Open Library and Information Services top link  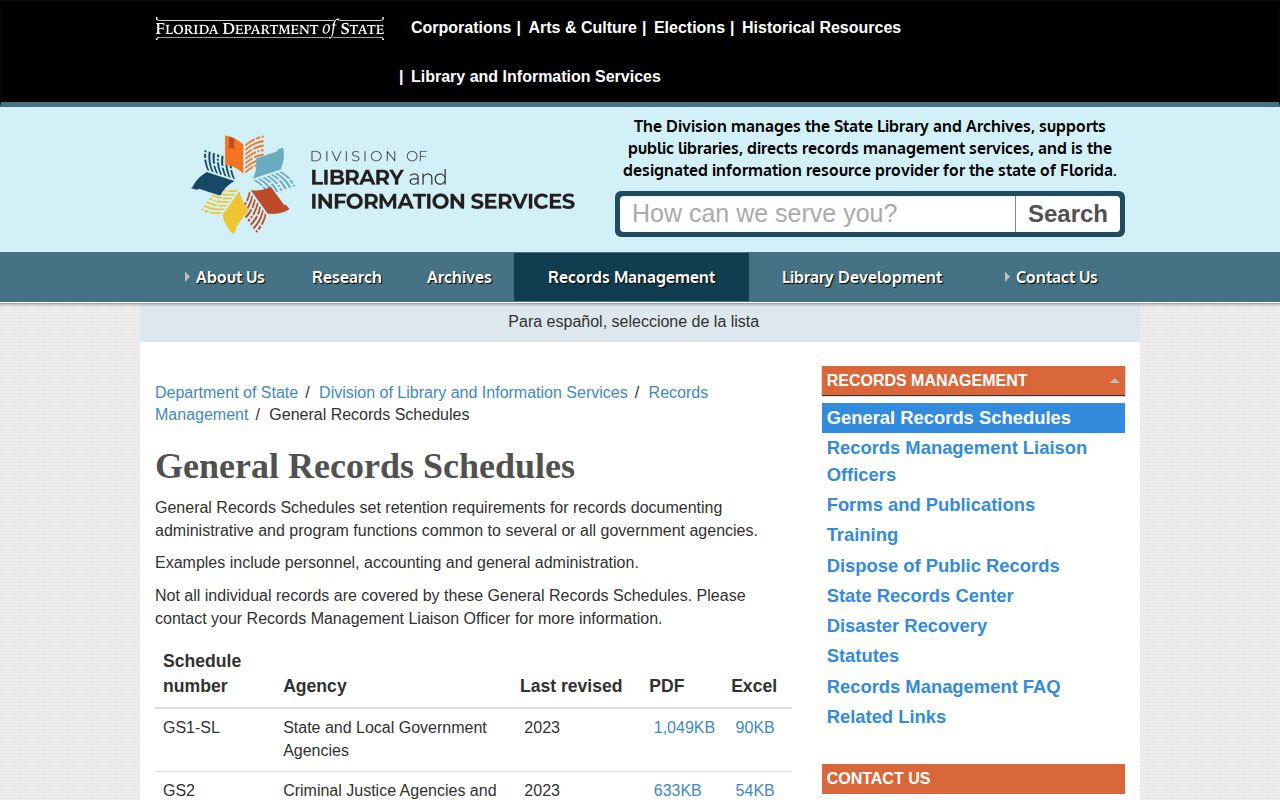tap(536, 77)
